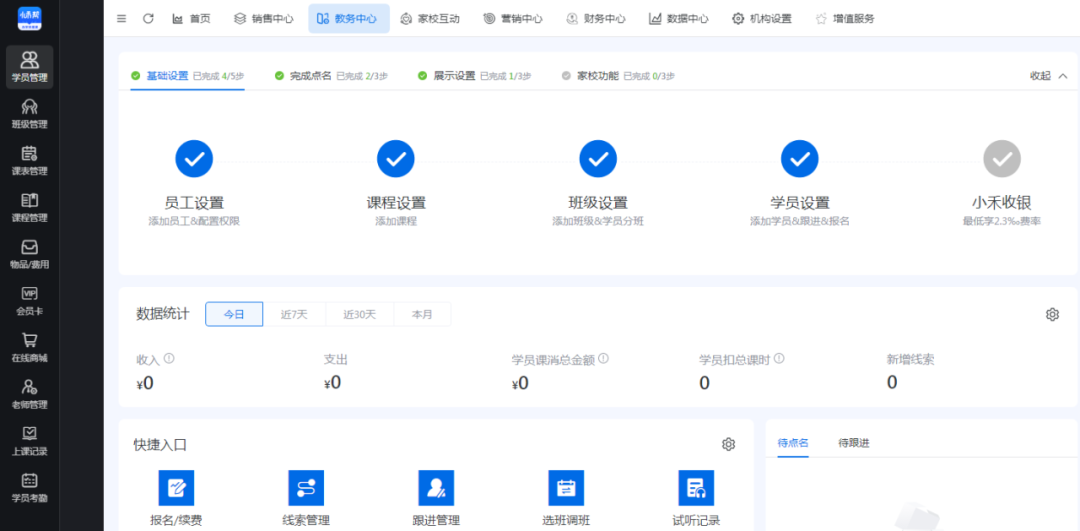Open 学员管理 in the left sidebar
Viewport: 1080px width, 531px height.
[x=29, y=66]
